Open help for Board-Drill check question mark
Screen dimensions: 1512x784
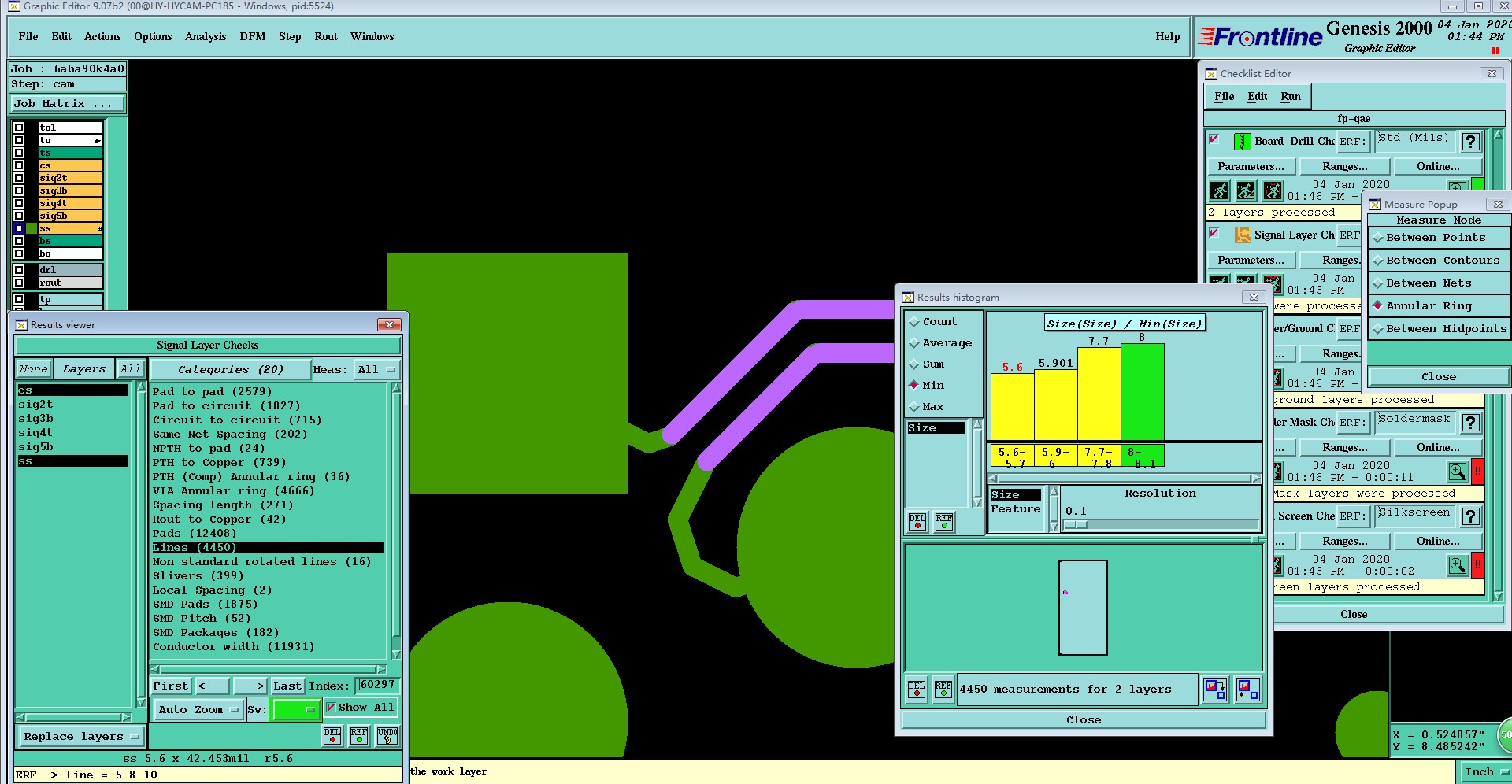[x=1470, y=142]
